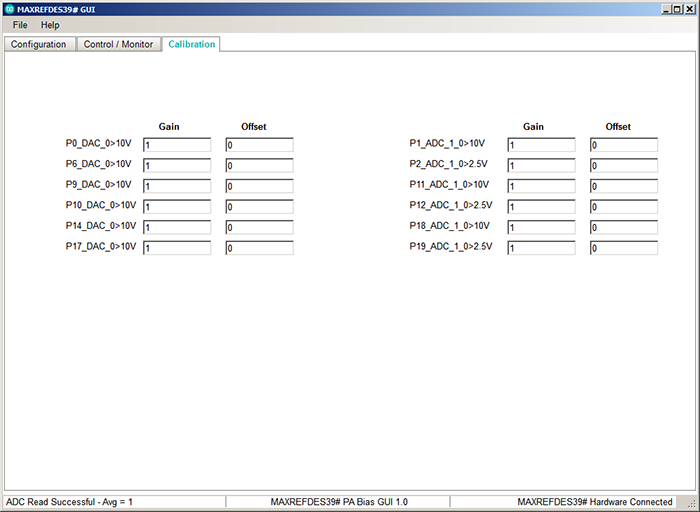This screenshot has width=700, height=512.
Task: Focus the P6_DAC_0>10V Gain input
Action: pos(177,165)
